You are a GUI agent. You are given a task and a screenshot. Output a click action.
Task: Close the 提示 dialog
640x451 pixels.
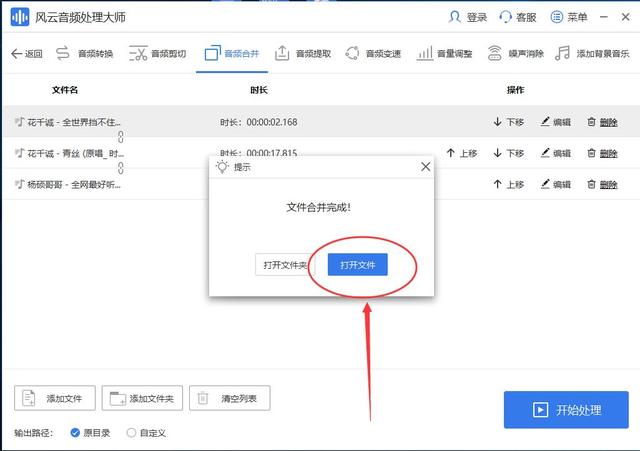pos(425,167)
